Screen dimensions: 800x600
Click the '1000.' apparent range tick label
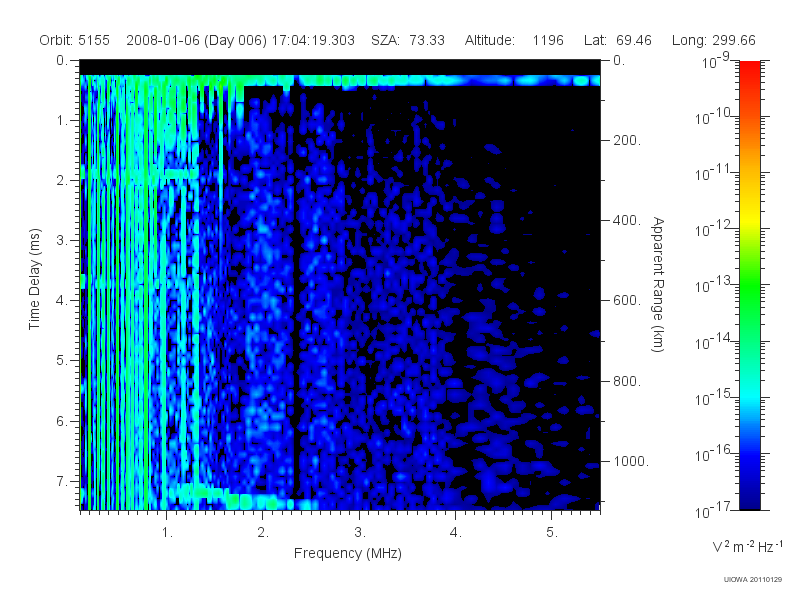pyautogui.click(x=631, y=461)
